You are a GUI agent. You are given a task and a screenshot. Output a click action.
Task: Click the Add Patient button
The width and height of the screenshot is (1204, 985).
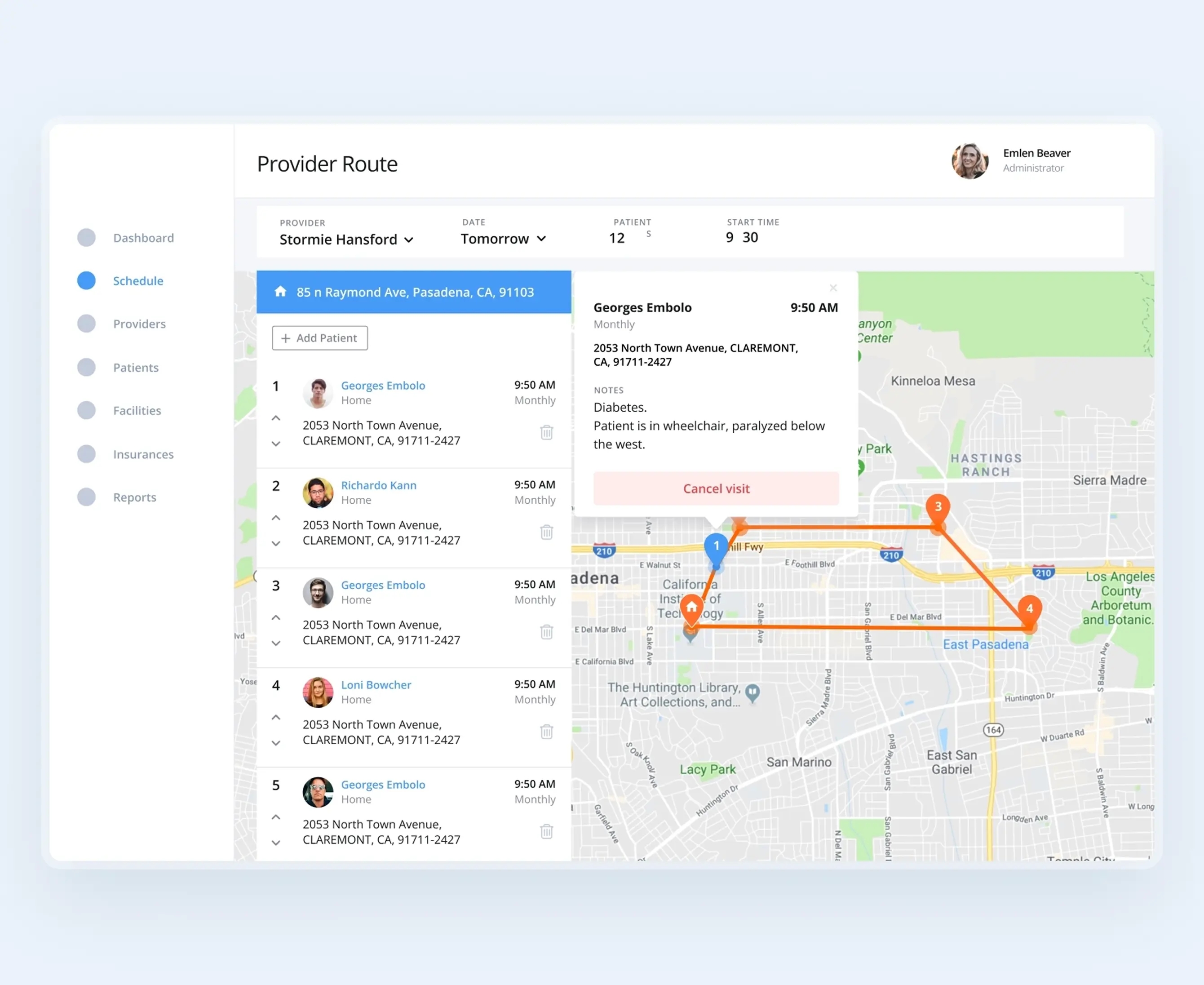click(320, 338)
